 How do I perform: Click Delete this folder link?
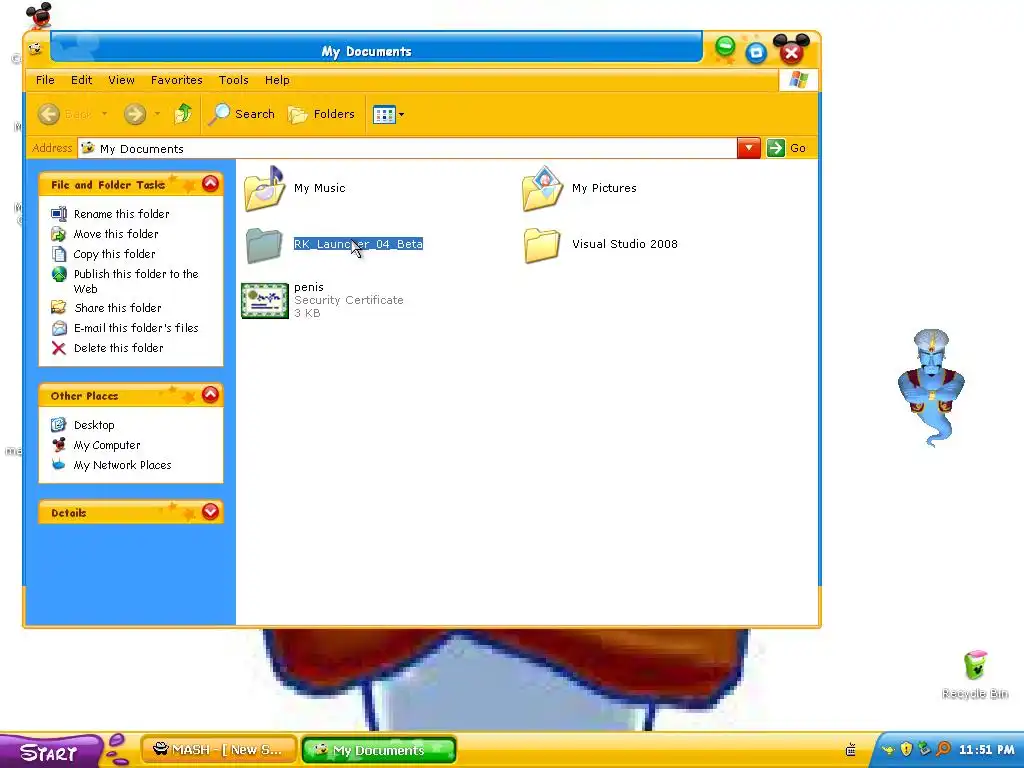click(x=118, y=348)
